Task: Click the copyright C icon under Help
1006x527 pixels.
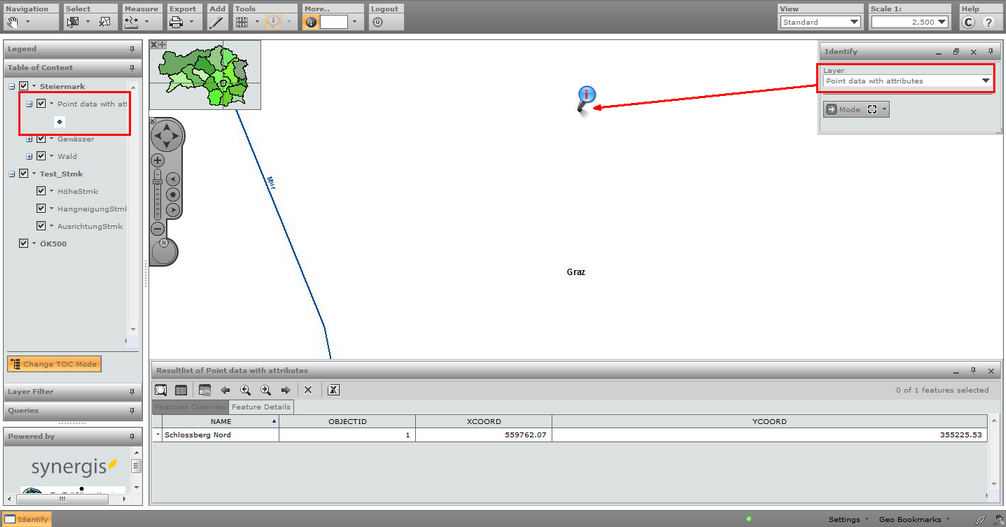Action: (x=969, y=22)
